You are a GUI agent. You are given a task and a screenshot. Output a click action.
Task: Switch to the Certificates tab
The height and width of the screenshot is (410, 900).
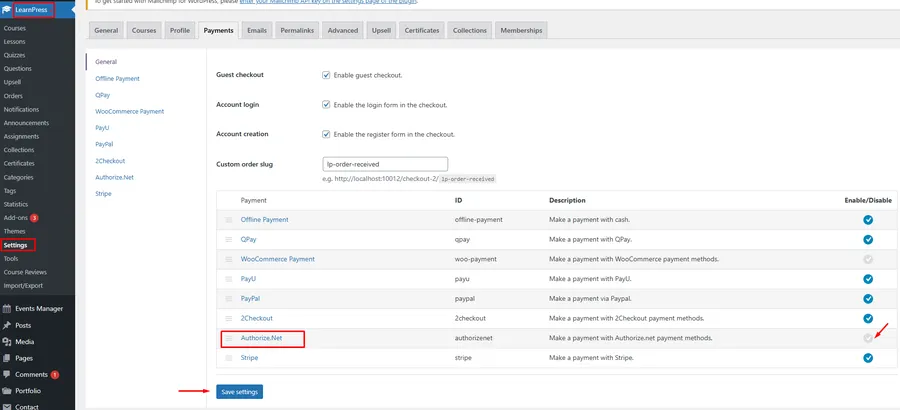(x=421, y=31)
